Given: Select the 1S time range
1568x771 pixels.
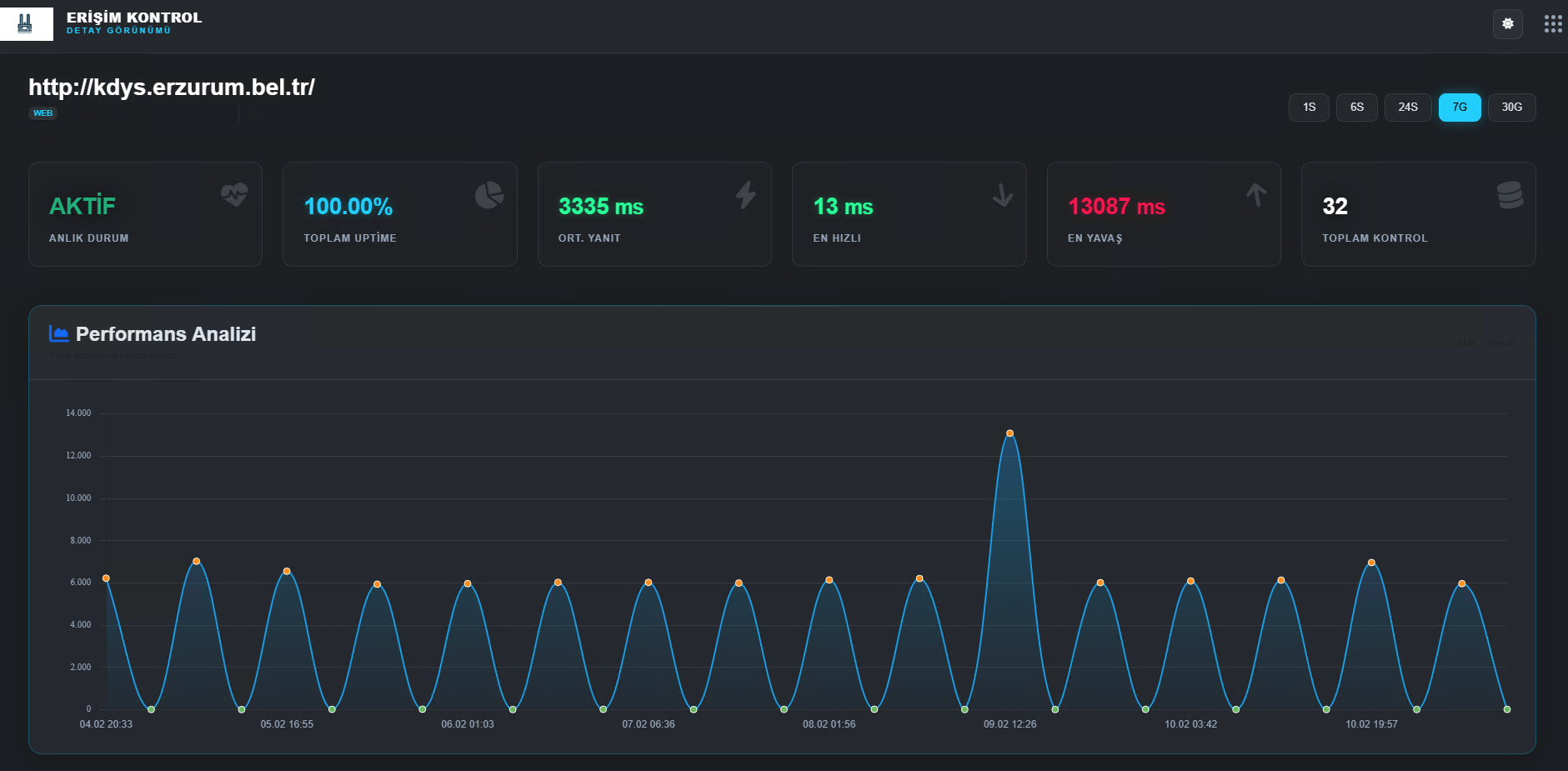Looking at the screenshot, I should click(x=1309, y=108).
